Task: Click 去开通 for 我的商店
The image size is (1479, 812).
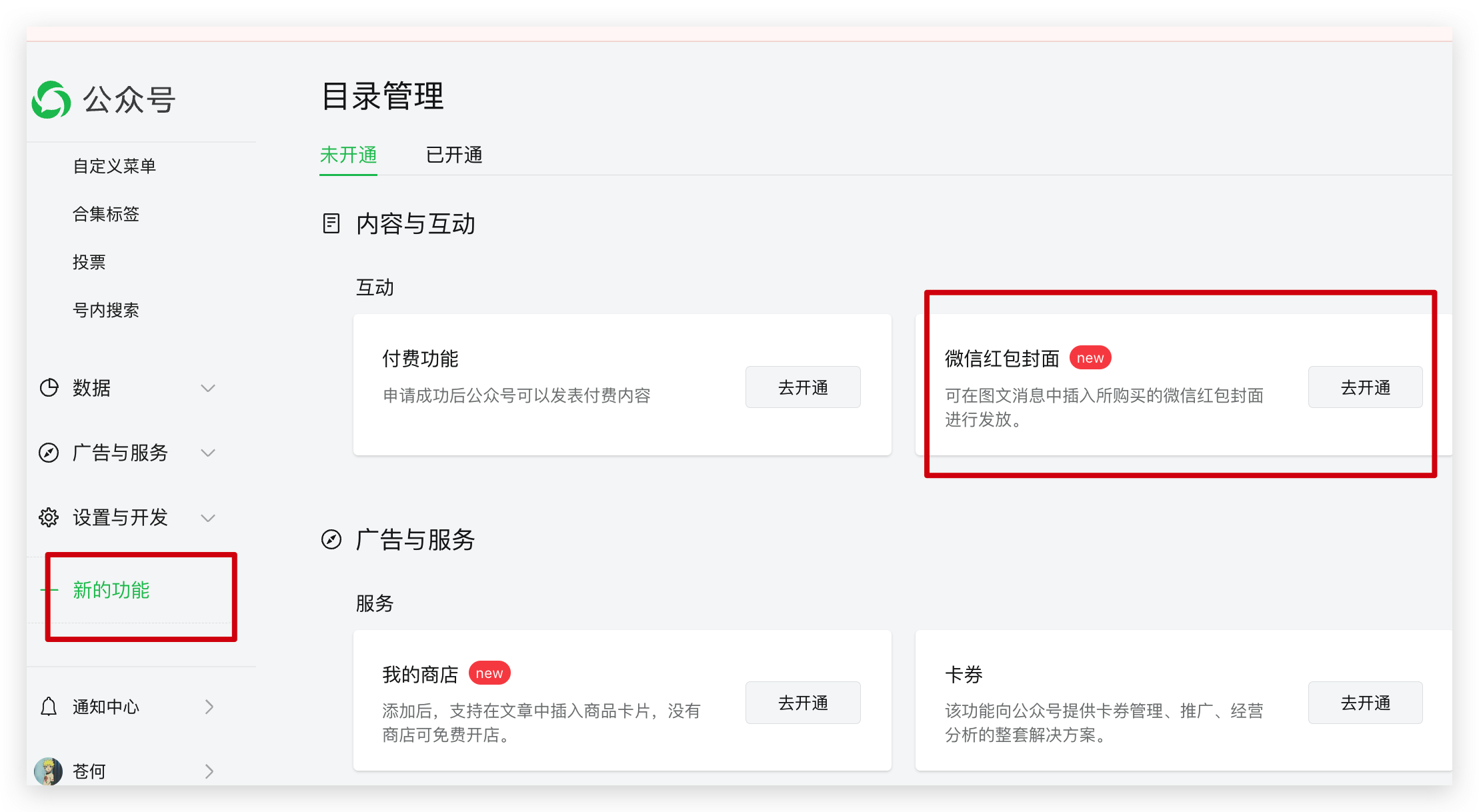Action: 803,703
